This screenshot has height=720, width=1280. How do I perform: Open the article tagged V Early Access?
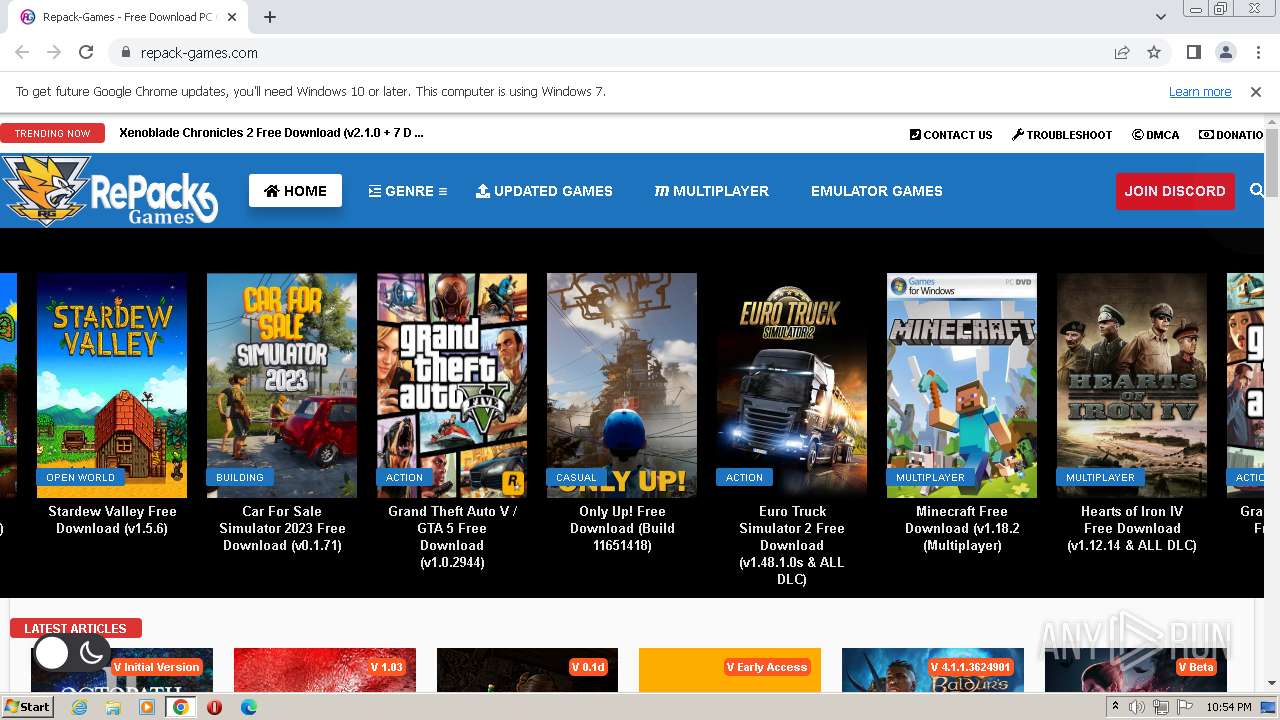tap(730, 670)
